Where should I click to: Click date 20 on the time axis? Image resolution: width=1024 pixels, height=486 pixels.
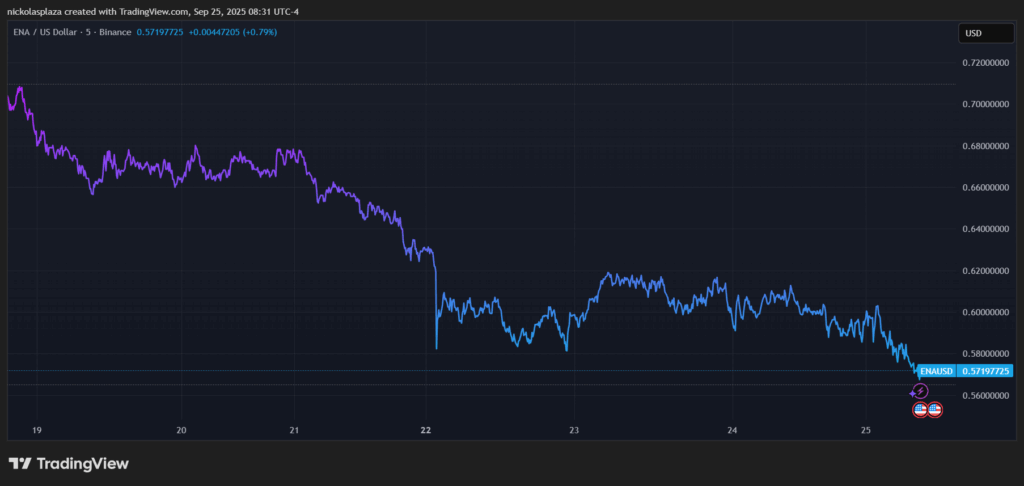(x=181, y=431)
